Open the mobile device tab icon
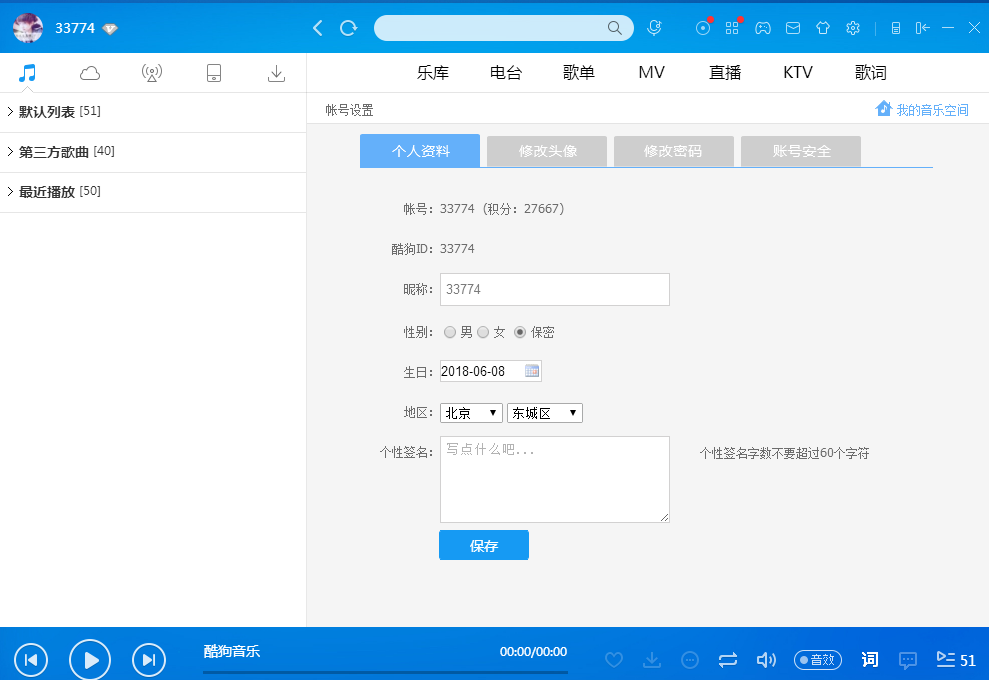This screenshot has height=680, width=989. [x=214, y=73]
